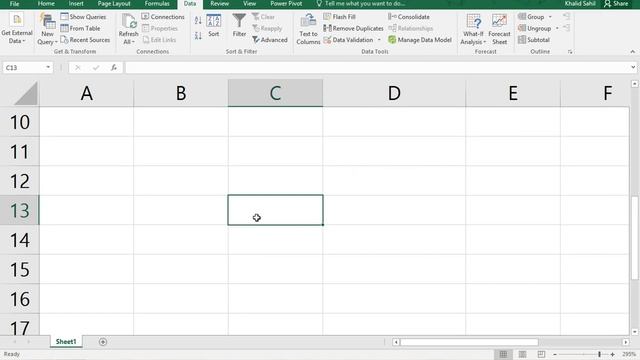The image size is (640, 360).
Task: Click the Share button
Action: pos(616,4)
